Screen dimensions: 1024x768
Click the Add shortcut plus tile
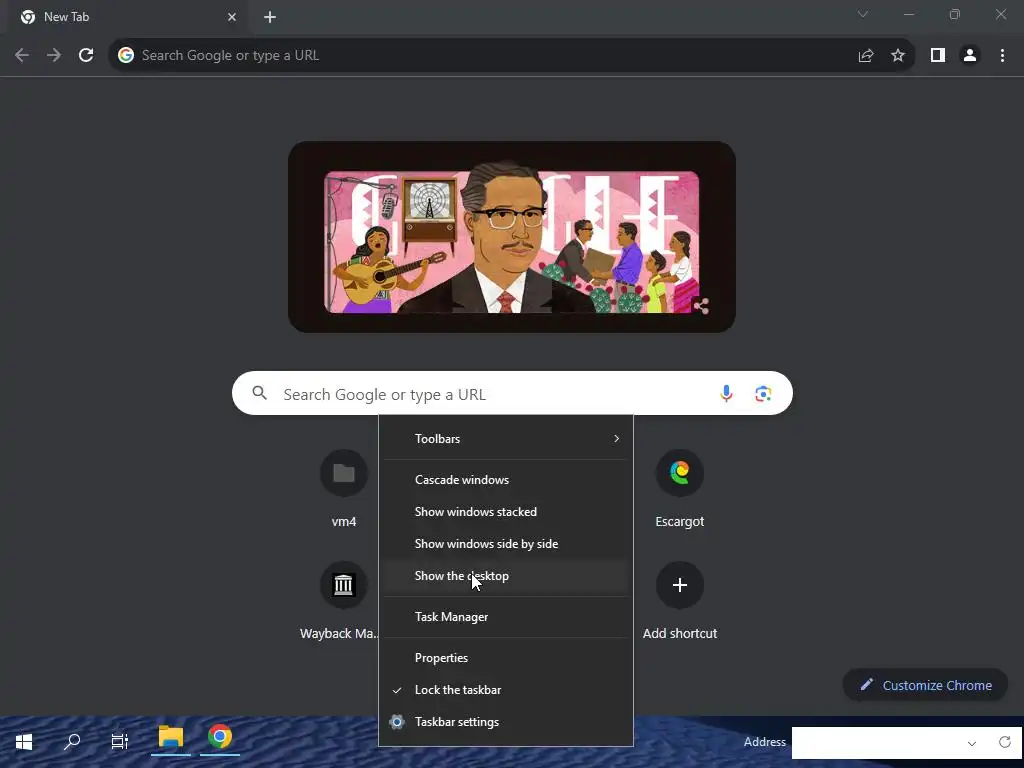pos(680,600)
